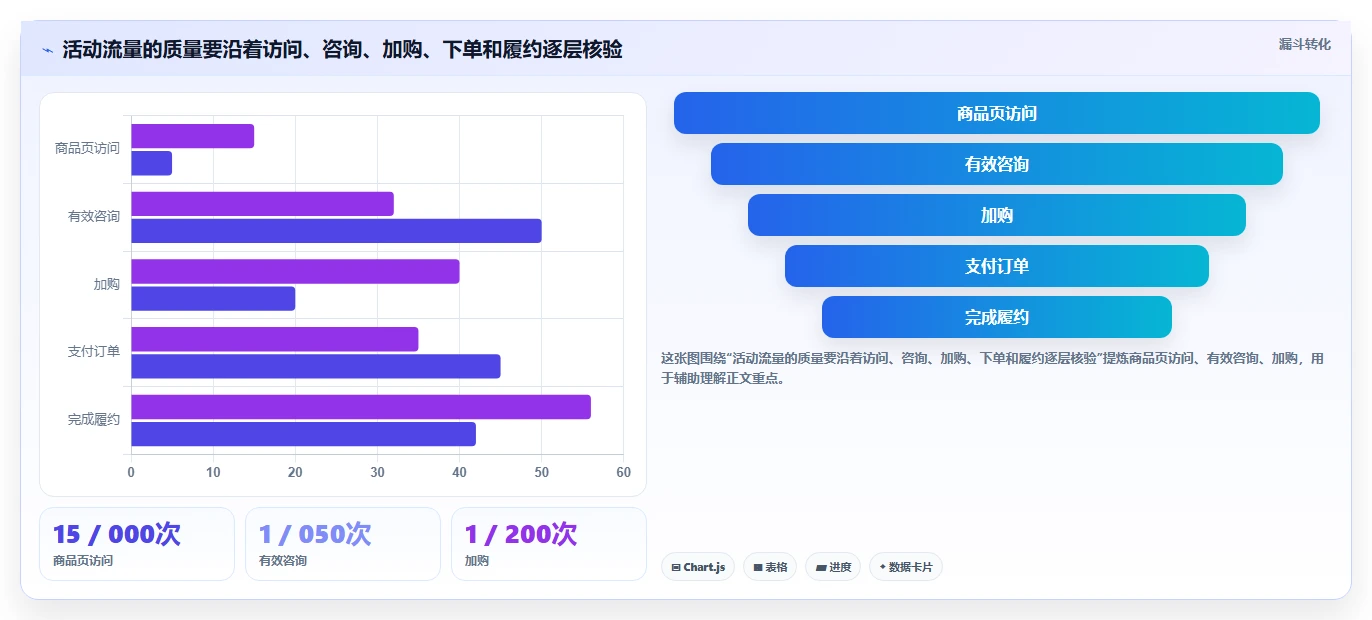Click the purple bar for 有效咨询
The width and height of the screenshot is (1372, 620).
pos(262,204)
